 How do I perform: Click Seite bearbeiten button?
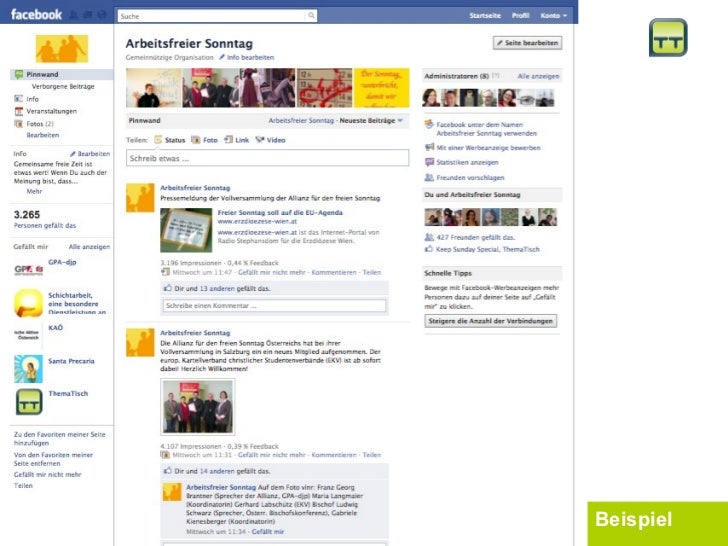click(527, 43)
